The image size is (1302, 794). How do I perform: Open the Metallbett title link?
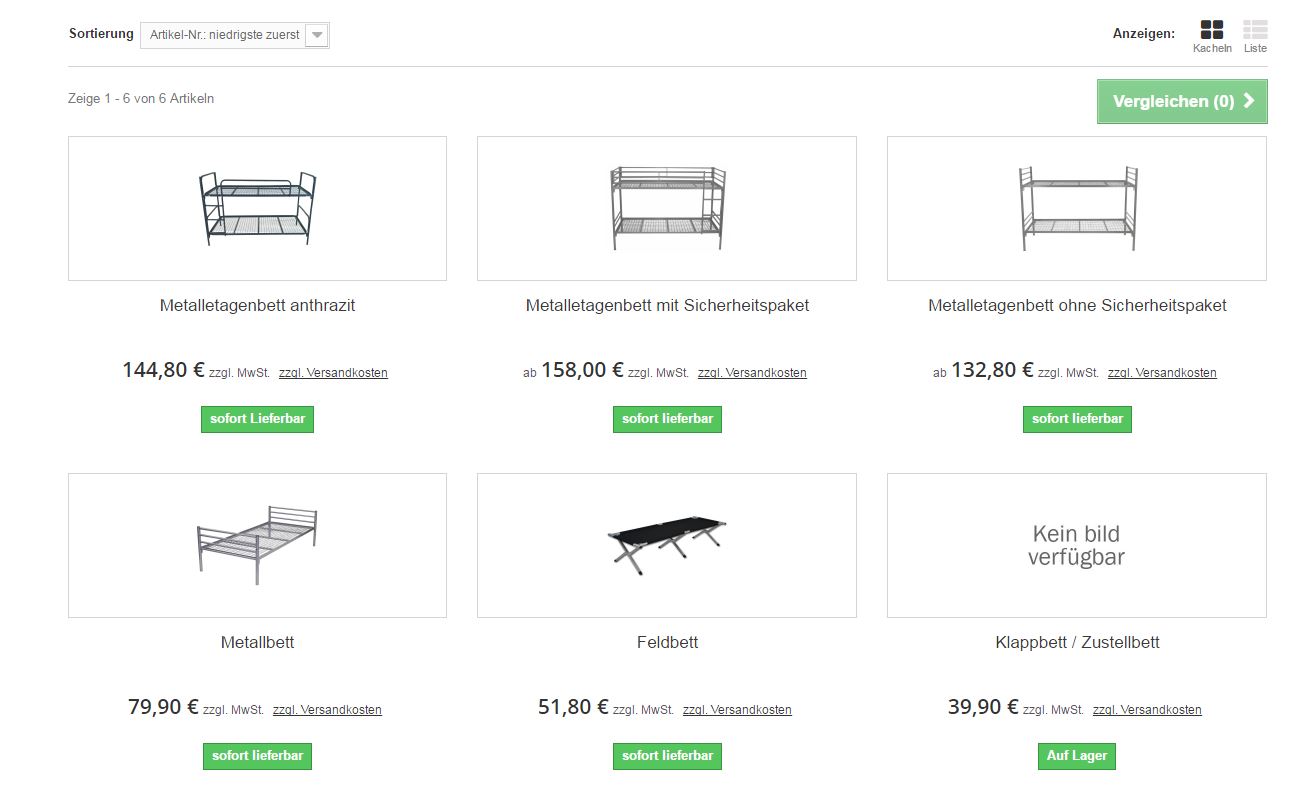pos(257,642)
